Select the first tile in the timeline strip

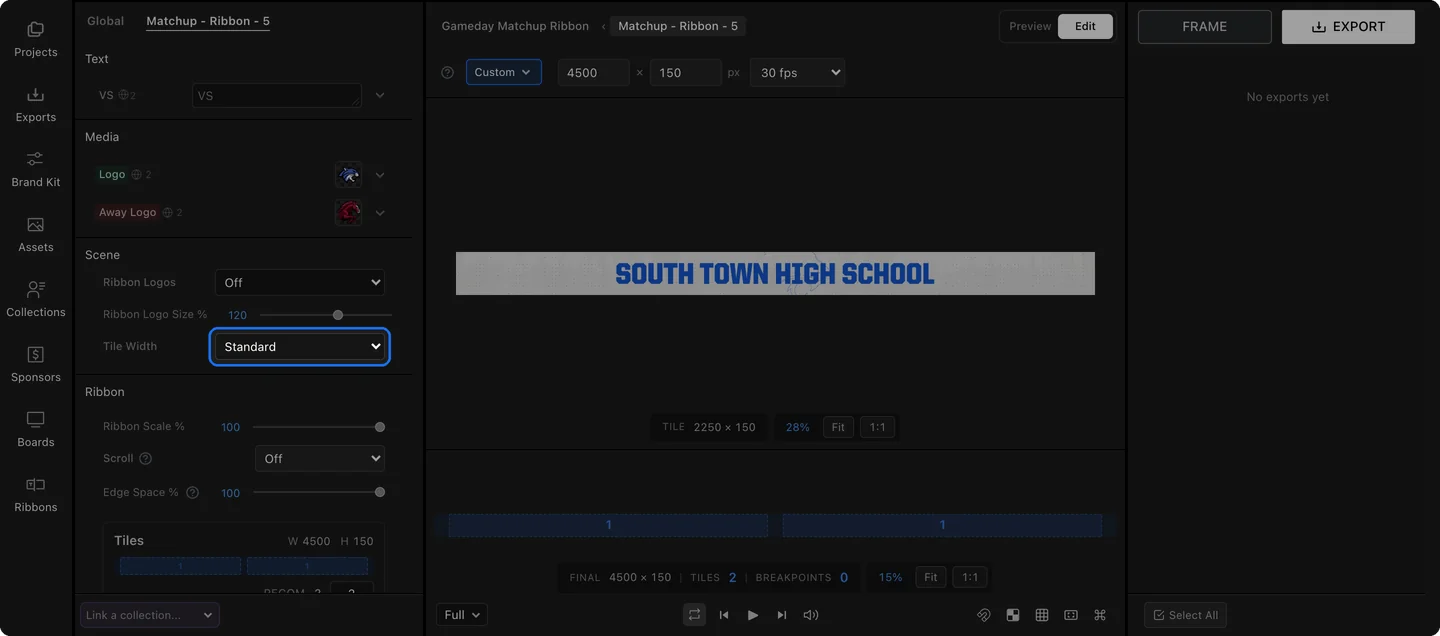[x=608, y=525]
